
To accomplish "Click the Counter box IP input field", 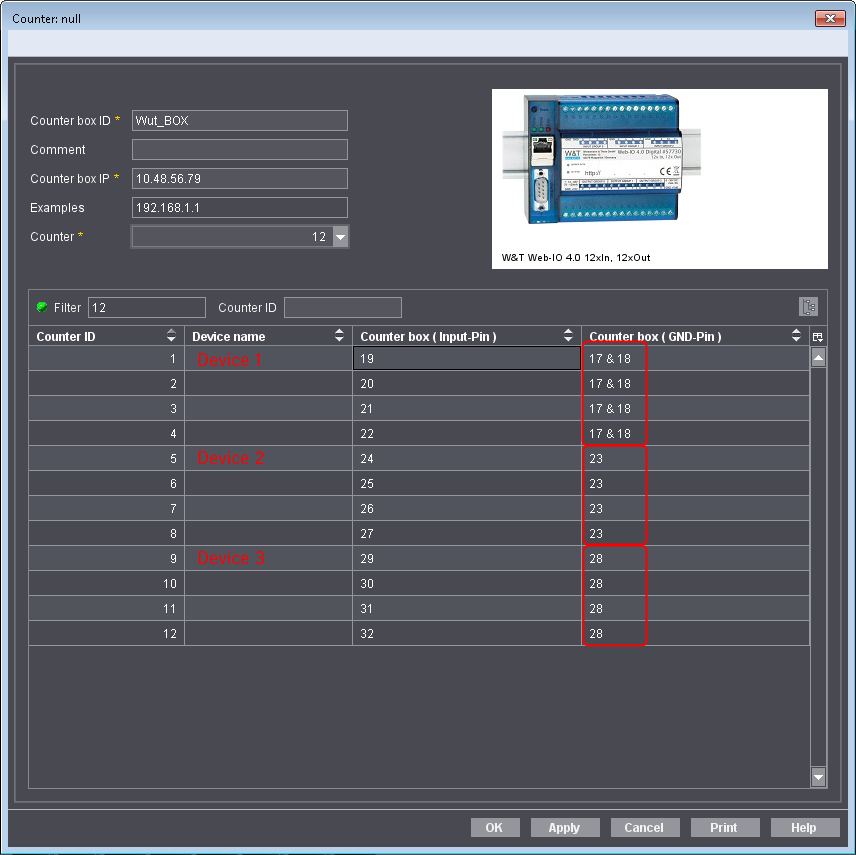I will coord(239,178).
